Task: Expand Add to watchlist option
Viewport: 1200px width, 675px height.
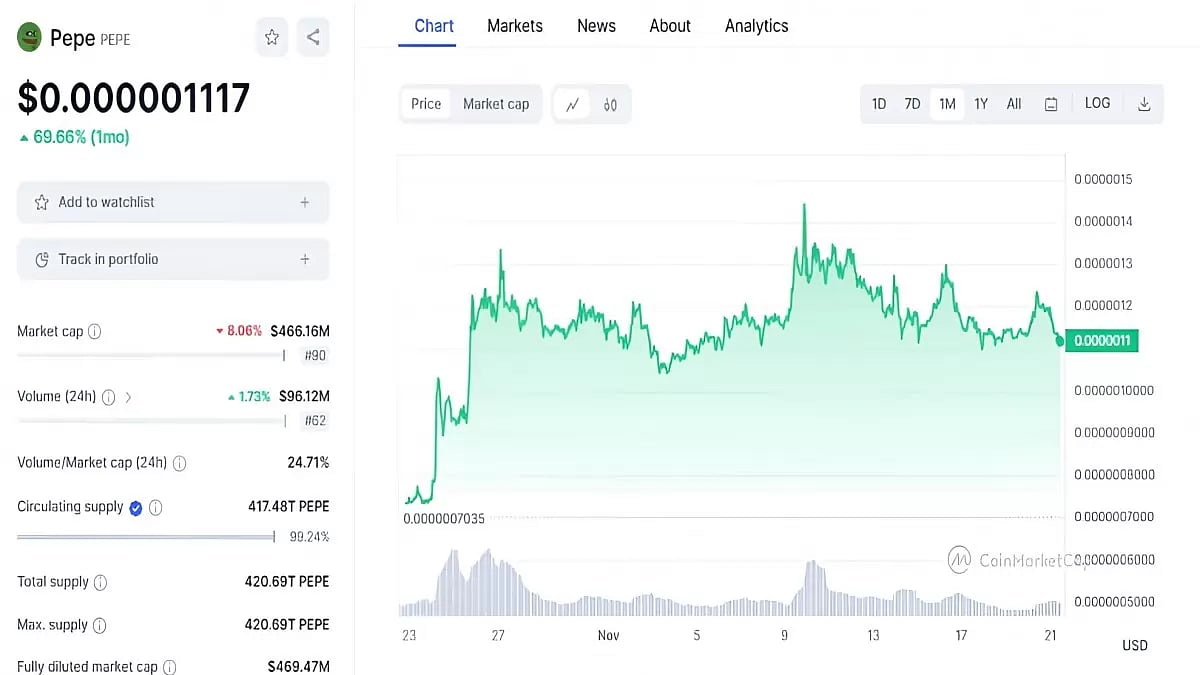Action: (x=305, y=201)
